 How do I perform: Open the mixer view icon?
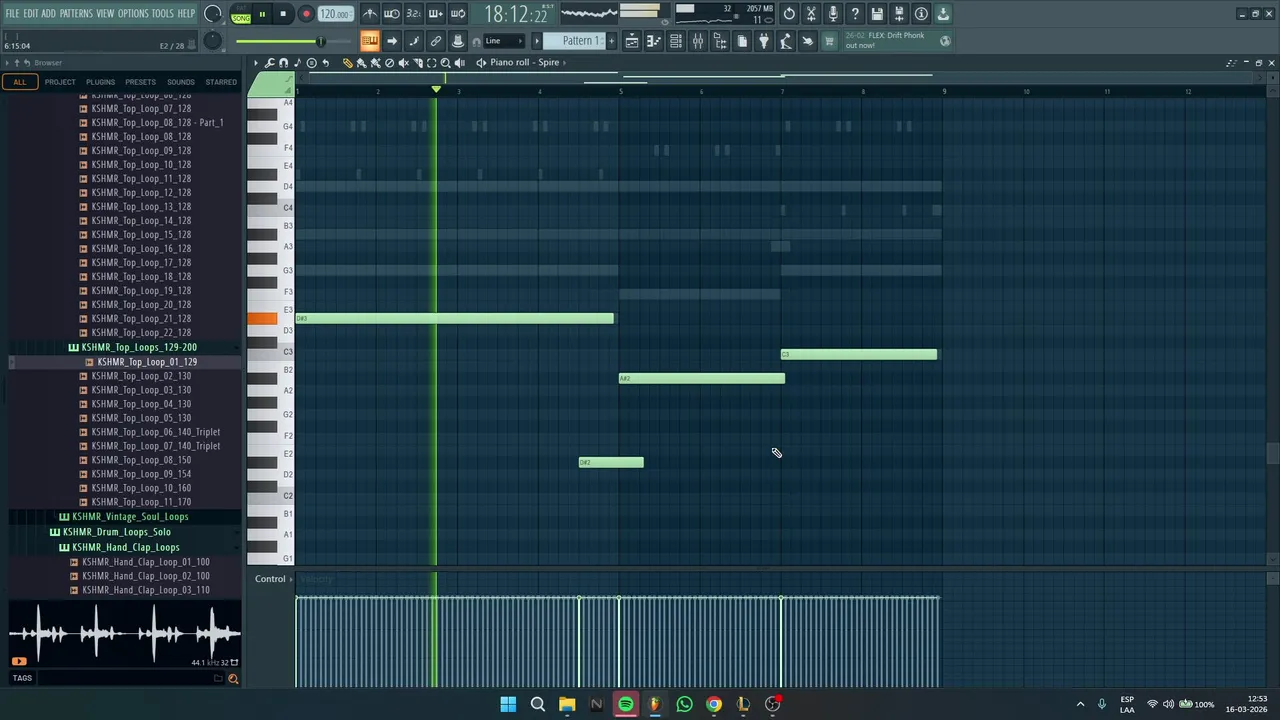pyautogui.click(x=698, y=41)
